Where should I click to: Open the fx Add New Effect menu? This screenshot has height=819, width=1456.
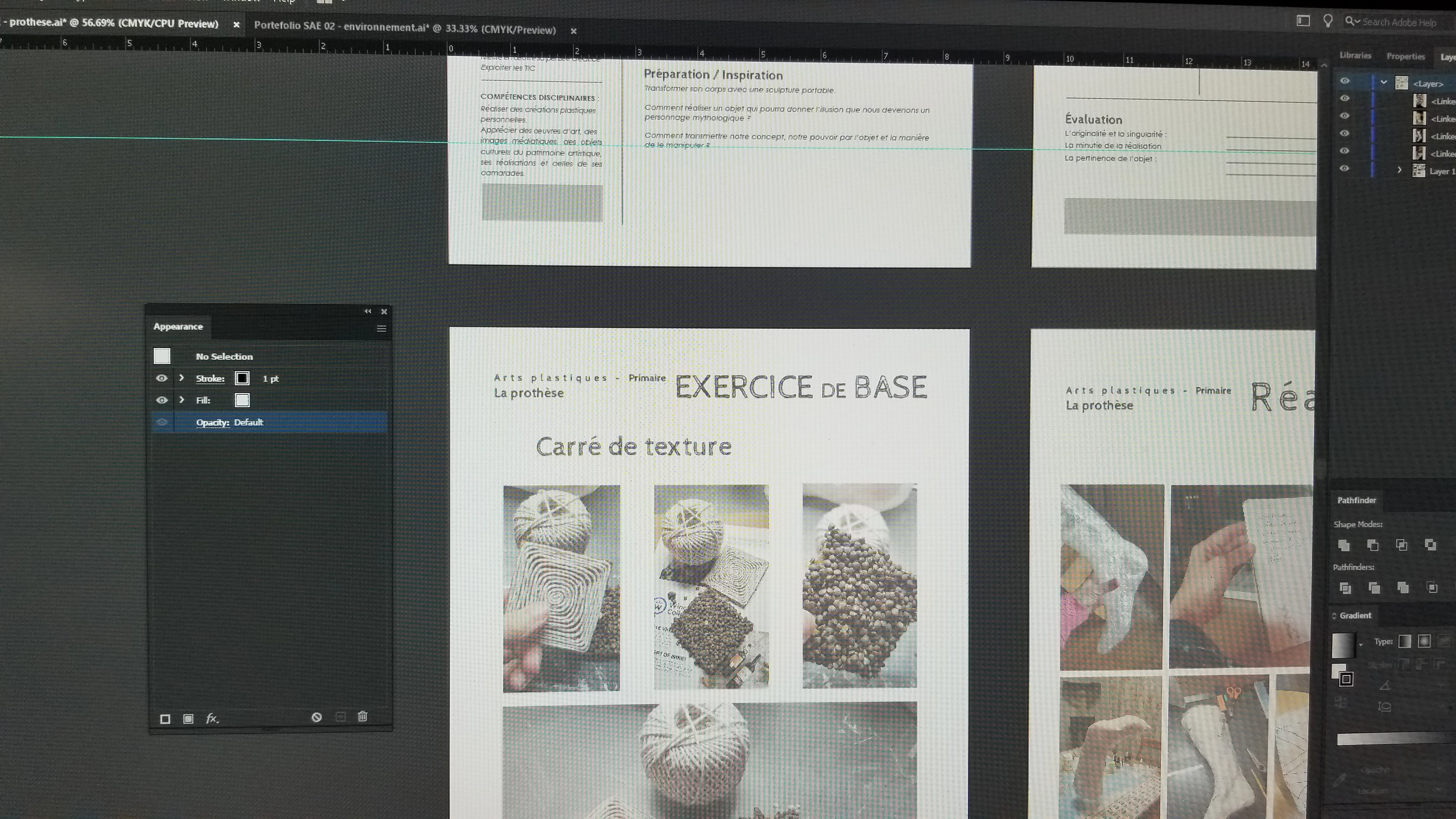point(212,718)
